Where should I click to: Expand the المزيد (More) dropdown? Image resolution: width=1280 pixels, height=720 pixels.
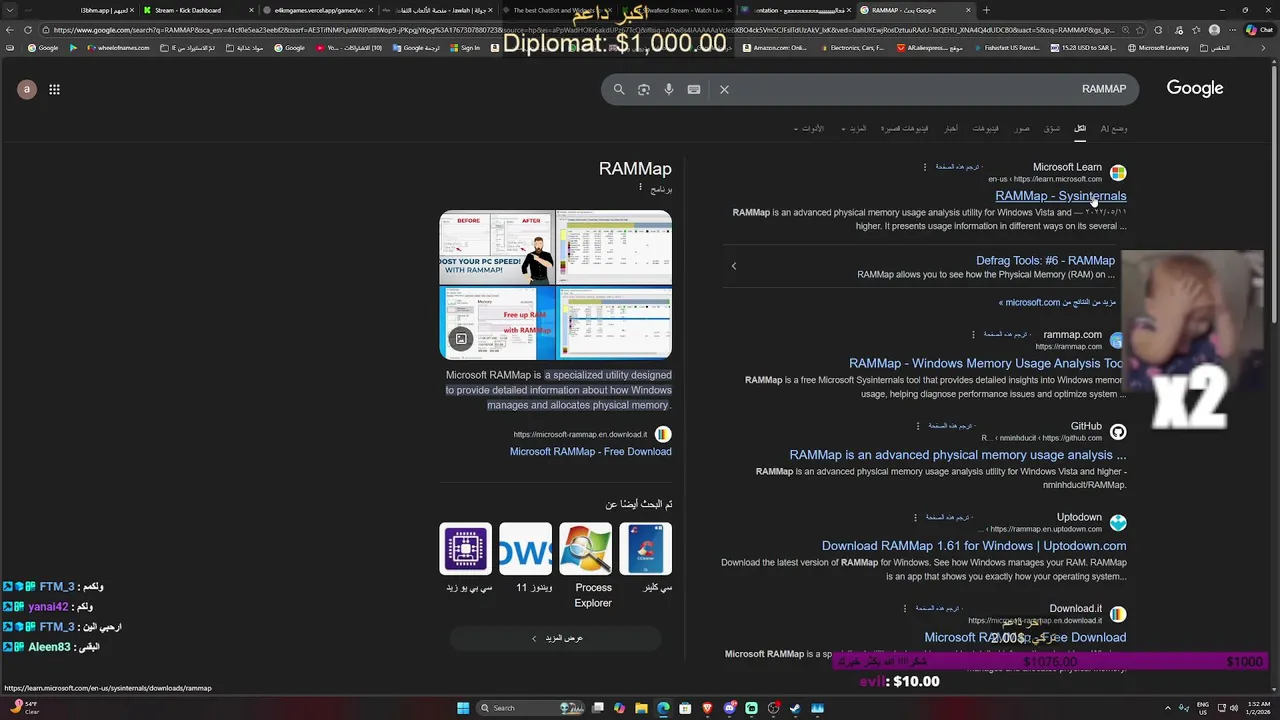tap(854, 128)
